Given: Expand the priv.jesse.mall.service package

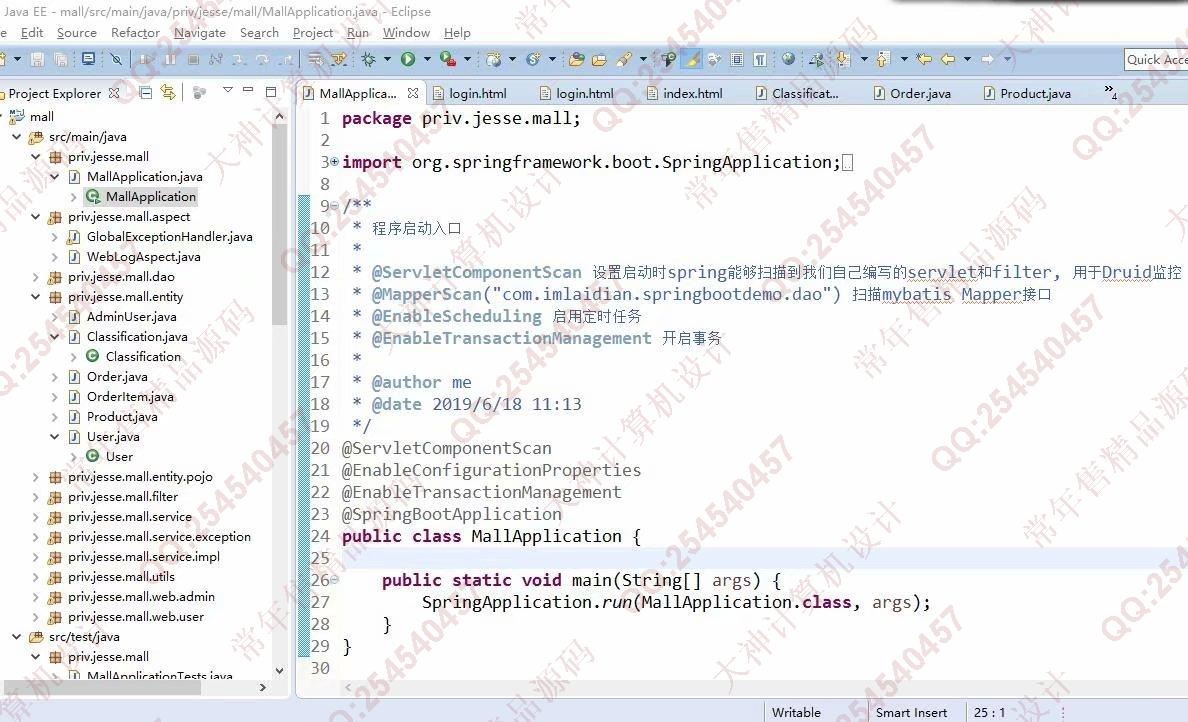Looking at the screenshot, I should coord(36,517).
